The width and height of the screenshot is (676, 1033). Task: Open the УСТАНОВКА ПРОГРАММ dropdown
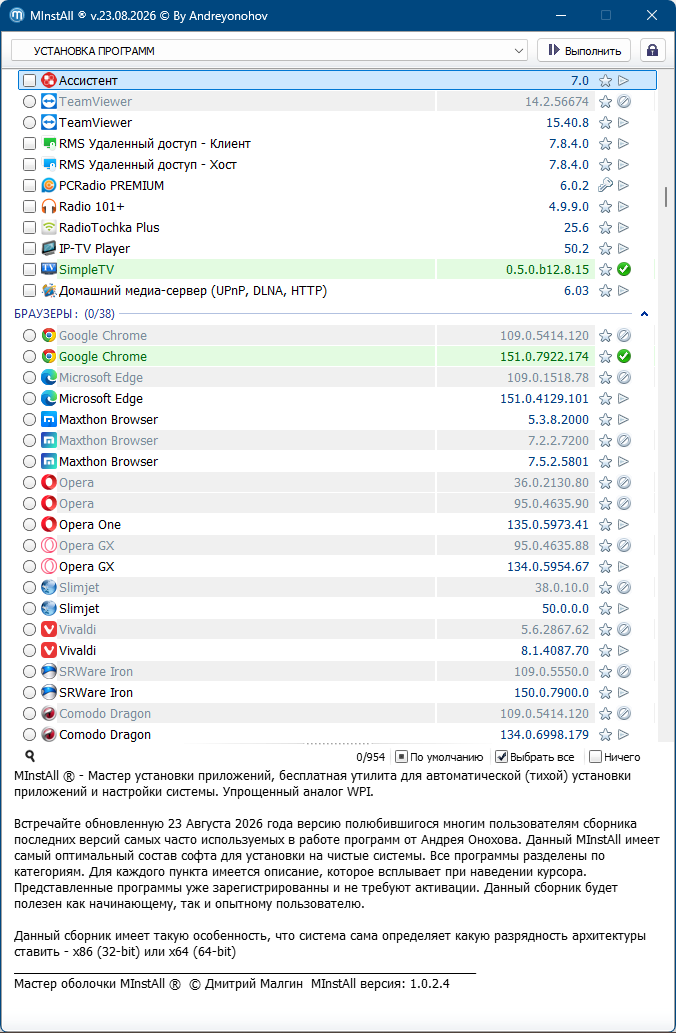coord(269,51)
